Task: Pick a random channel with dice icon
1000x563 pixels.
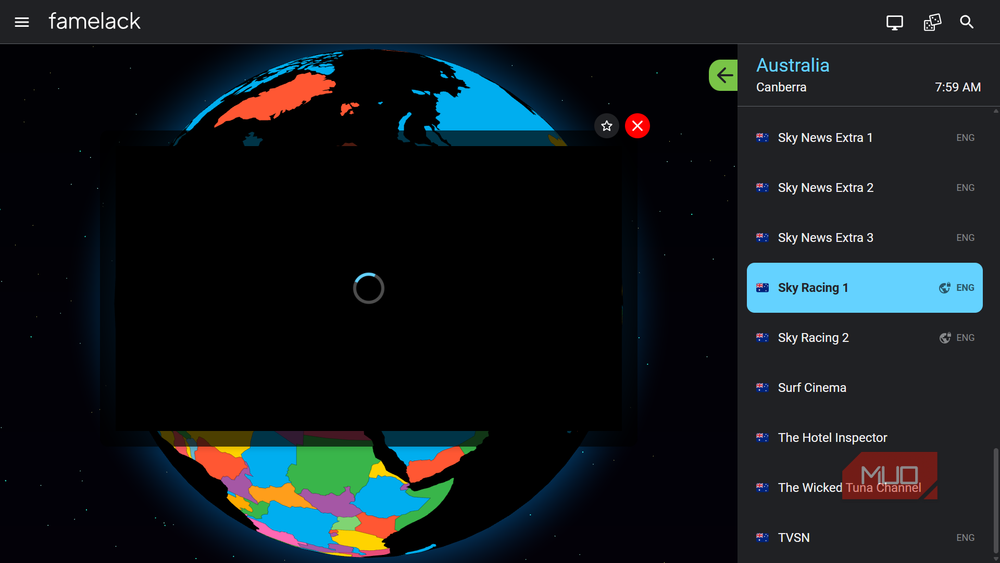Action: [x=932, y=22]
